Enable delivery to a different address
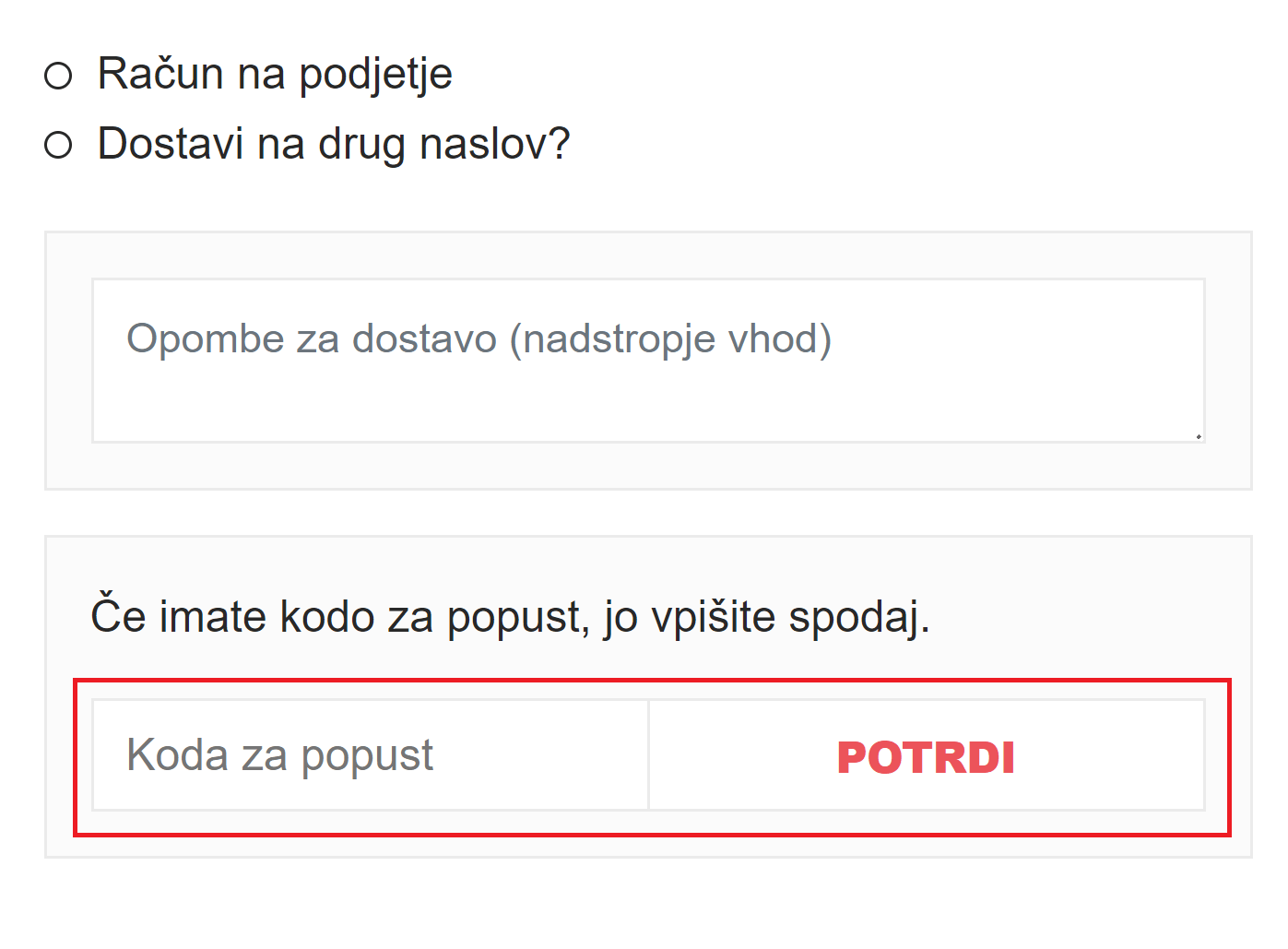 (58, 145)
